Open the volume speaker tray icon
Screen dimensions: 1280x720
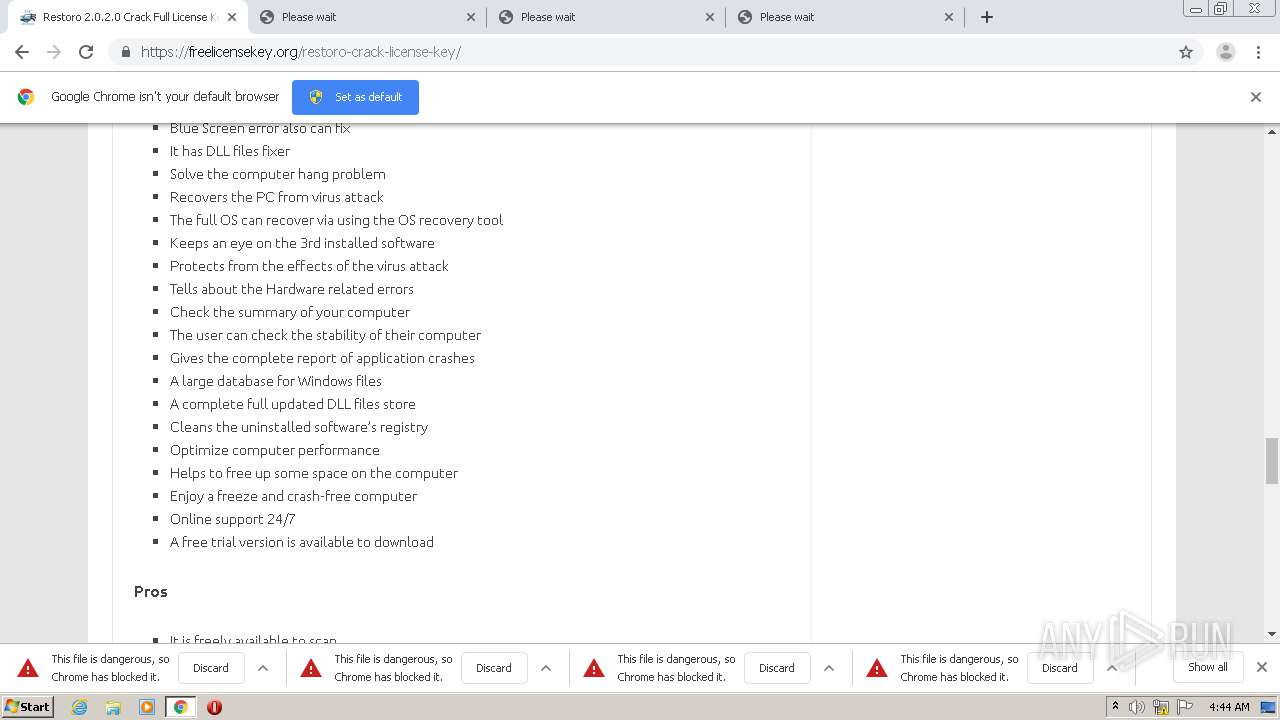point(1137,707)
